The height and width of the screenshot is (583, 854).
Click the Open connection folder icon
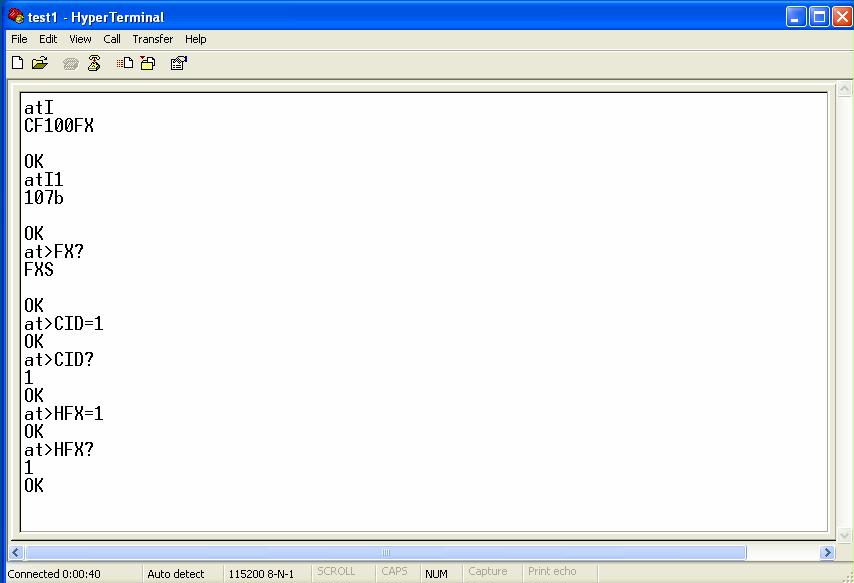point(40,63)
